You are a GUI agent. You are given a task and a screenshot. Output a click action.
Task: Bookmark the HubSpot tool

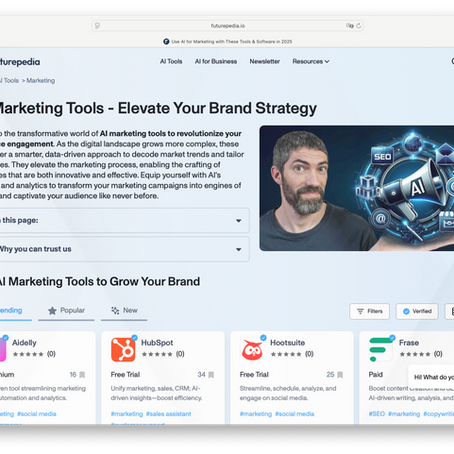211,375
